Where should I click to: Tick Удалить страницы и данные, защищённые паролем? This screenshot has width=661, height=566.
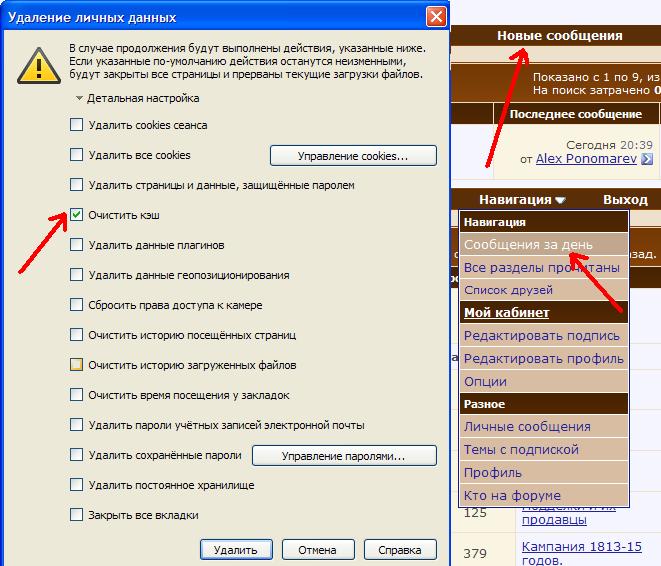click(76, 185)
